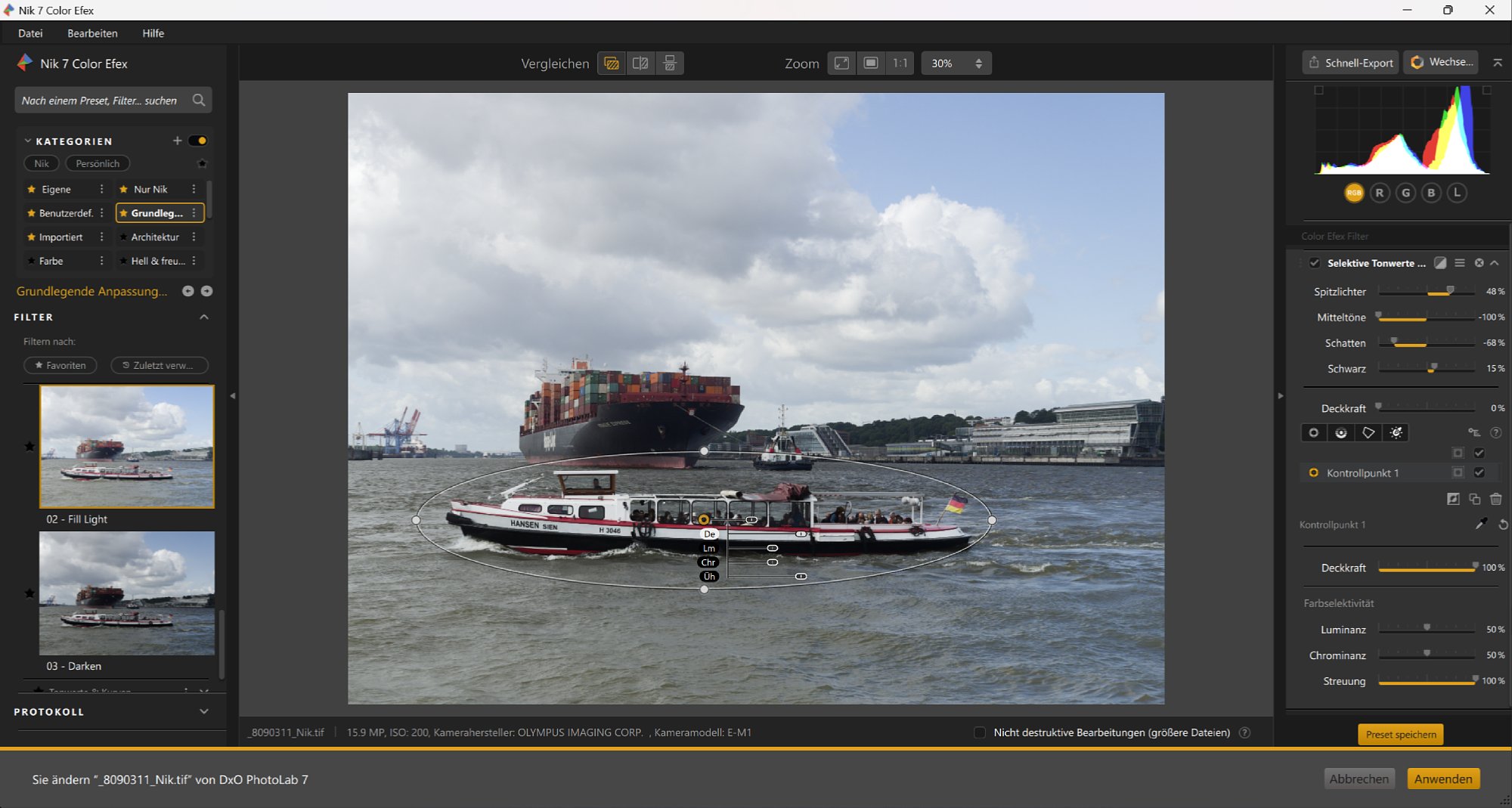Select the luminosity mask tool
This screenshot has height=808, width=1512.
pyautogui.click(x=1396, y=432)
